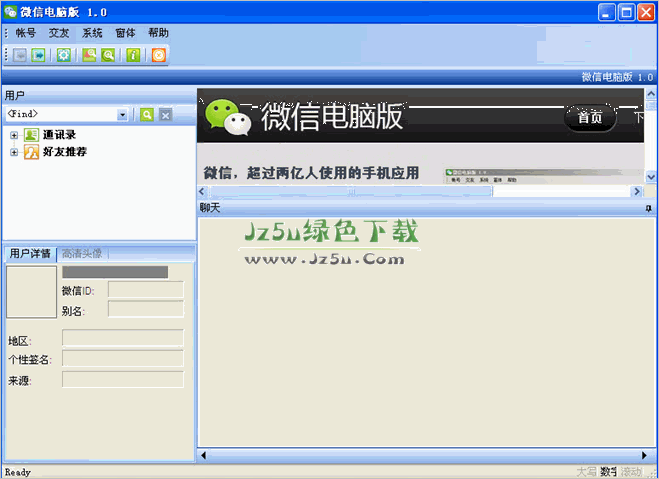Click the 来源 input field
This screenshot has width=659, height=479.
coord(123,379)
